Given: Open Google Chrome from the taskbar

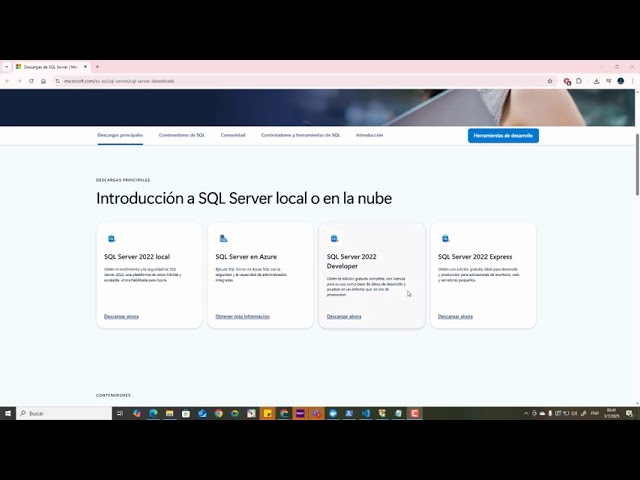Looking at the screenshot, I should click(x=219, y=413).
